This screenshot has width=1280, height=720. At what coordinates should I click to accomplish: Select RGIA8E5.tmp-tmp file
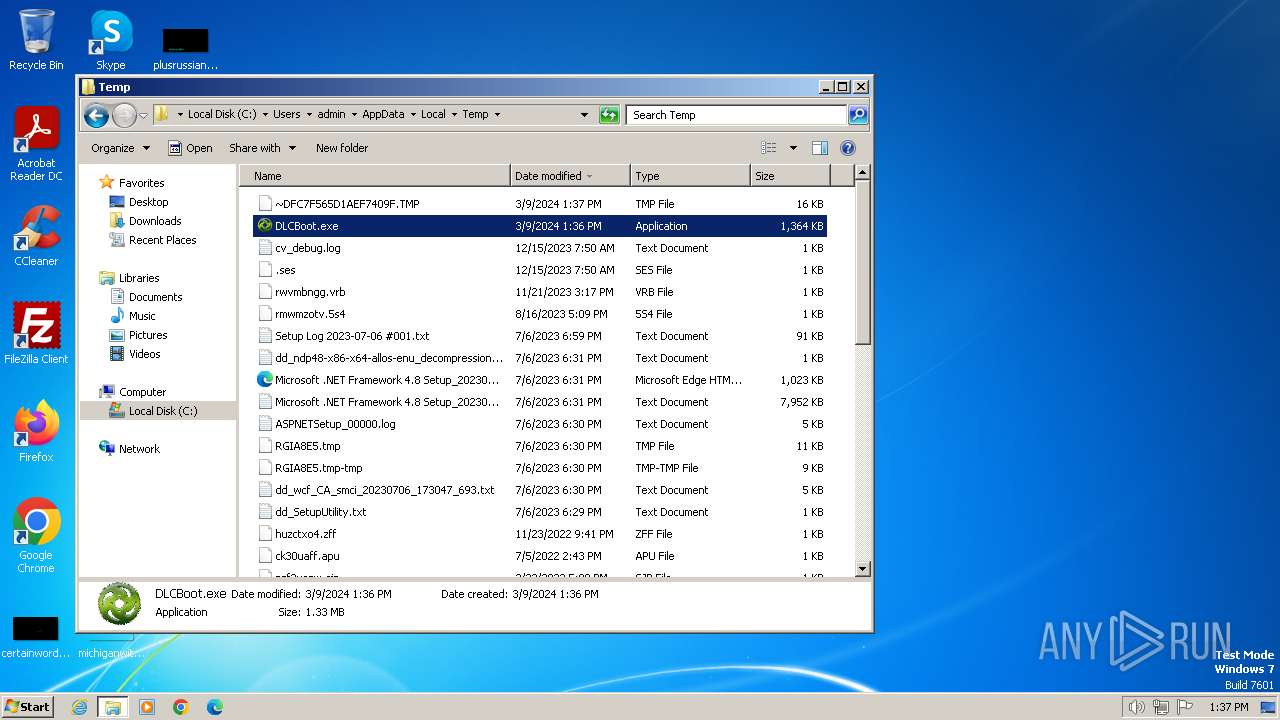[x=540, y=468]
